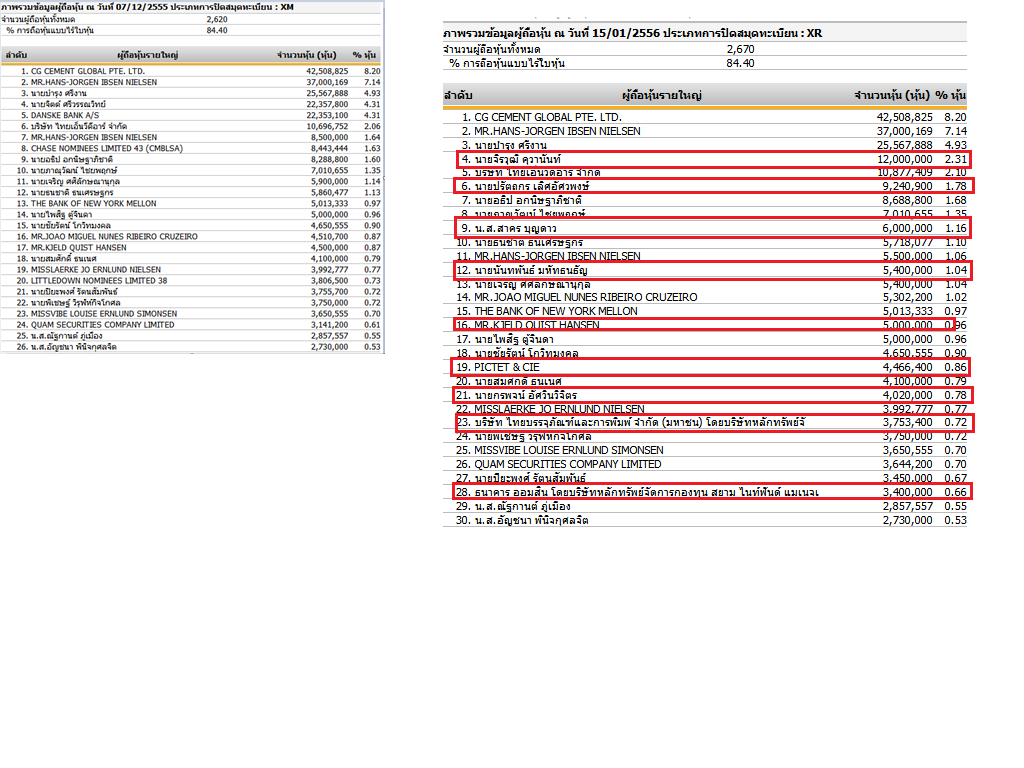Click THE BANK OF NEW YORK MELLON in XR table
1024x768 pixels.
coord(555,312)
